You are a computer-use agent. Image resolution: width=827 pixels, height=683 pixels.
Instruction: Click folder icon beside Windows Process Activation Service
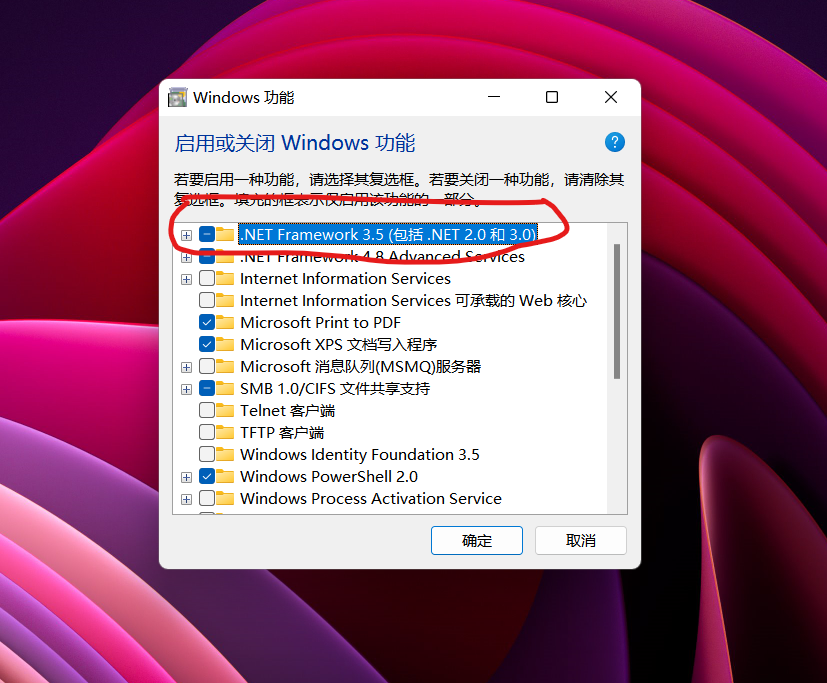pos(225,498)
